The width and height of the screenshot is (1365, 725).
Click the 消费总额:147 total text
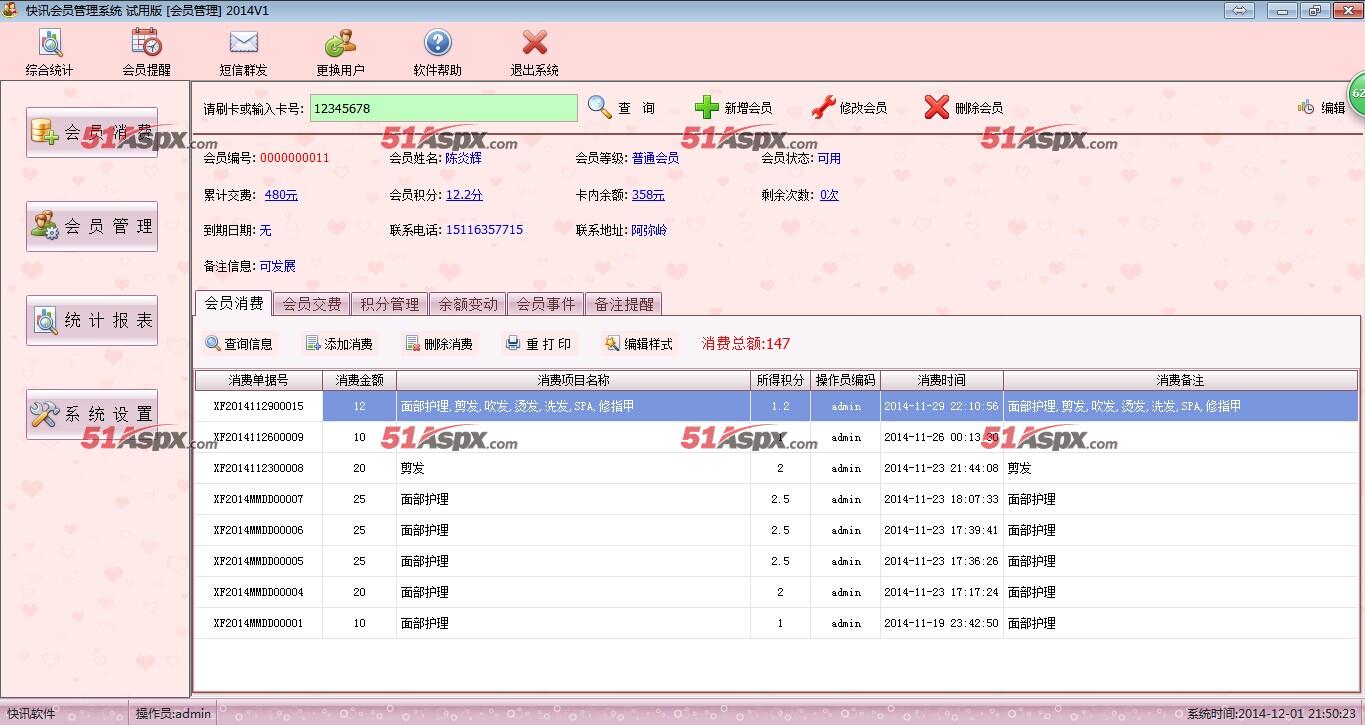pos(746,344)
